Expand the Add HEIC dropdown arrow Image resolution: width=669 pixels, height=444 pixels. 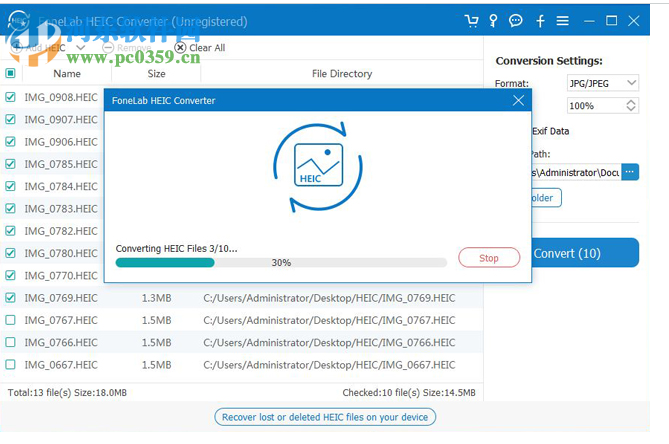point(81,48)
